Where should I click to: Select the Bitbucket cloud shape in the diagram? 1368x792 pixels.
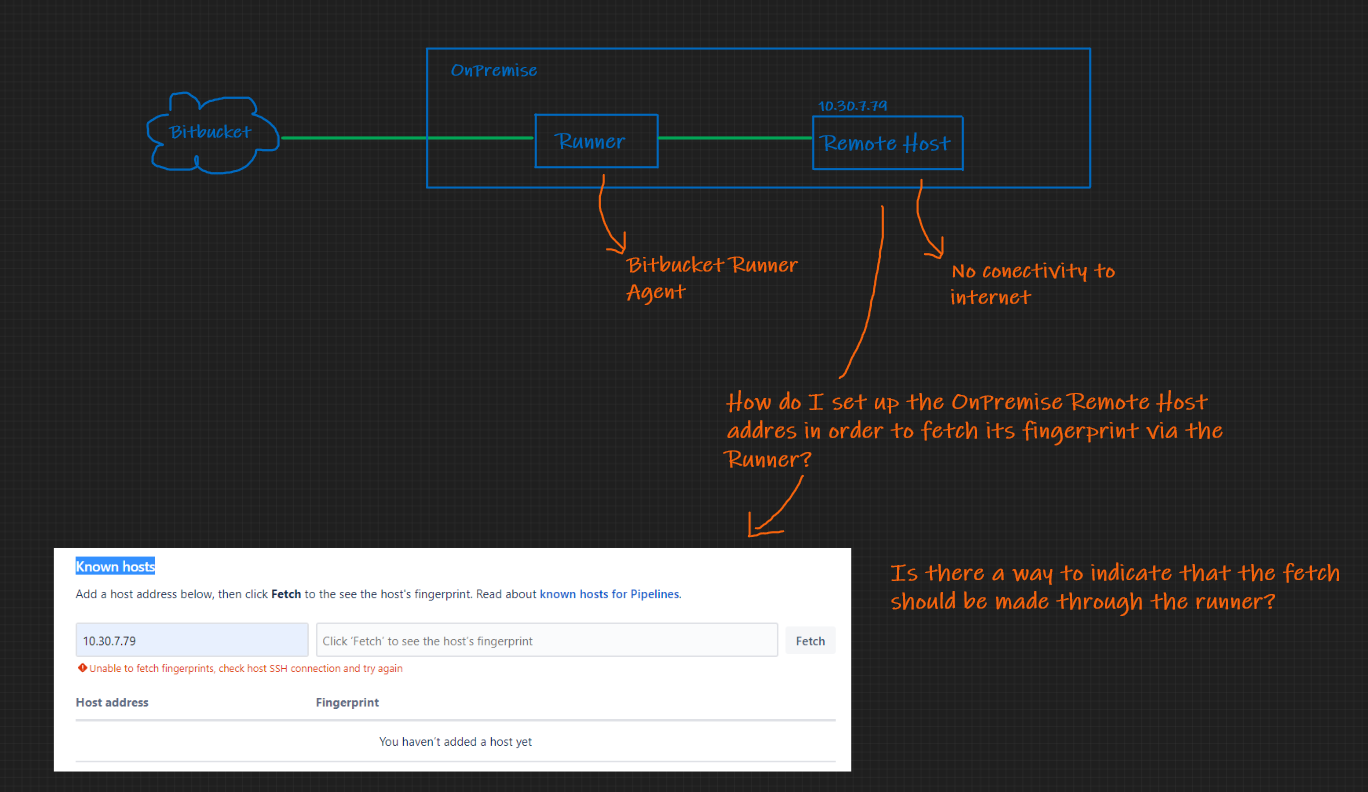[x=212, y=132]
